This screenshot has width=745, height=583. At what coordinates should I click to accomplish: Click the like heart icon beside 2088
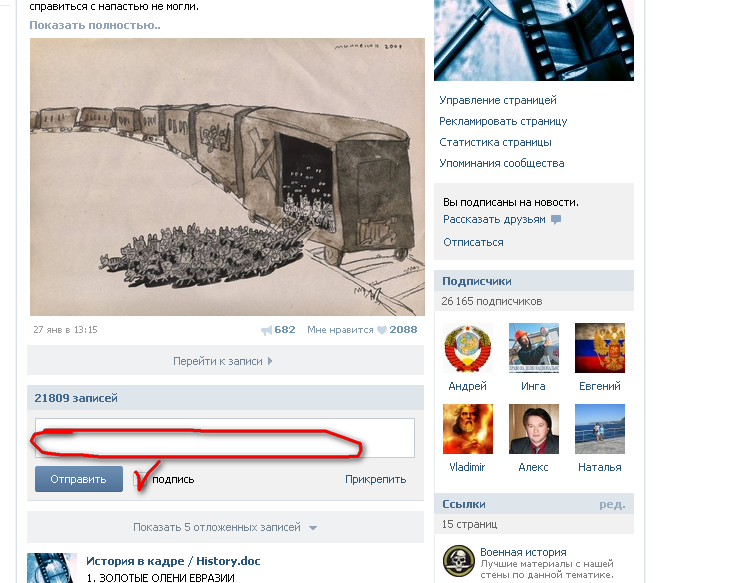[x=382, y=330]
